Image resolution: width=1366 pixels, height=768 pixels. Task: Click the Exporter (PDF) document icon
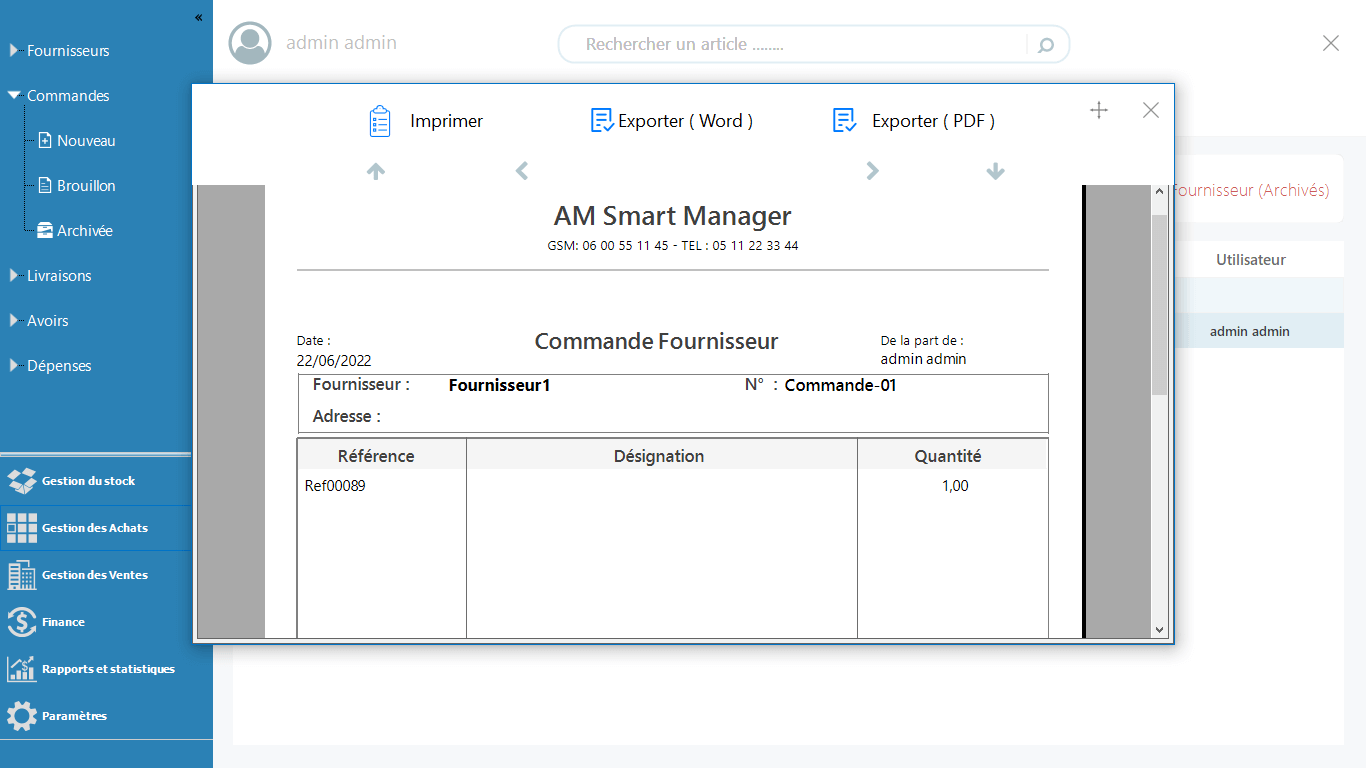tap(845, 121)
